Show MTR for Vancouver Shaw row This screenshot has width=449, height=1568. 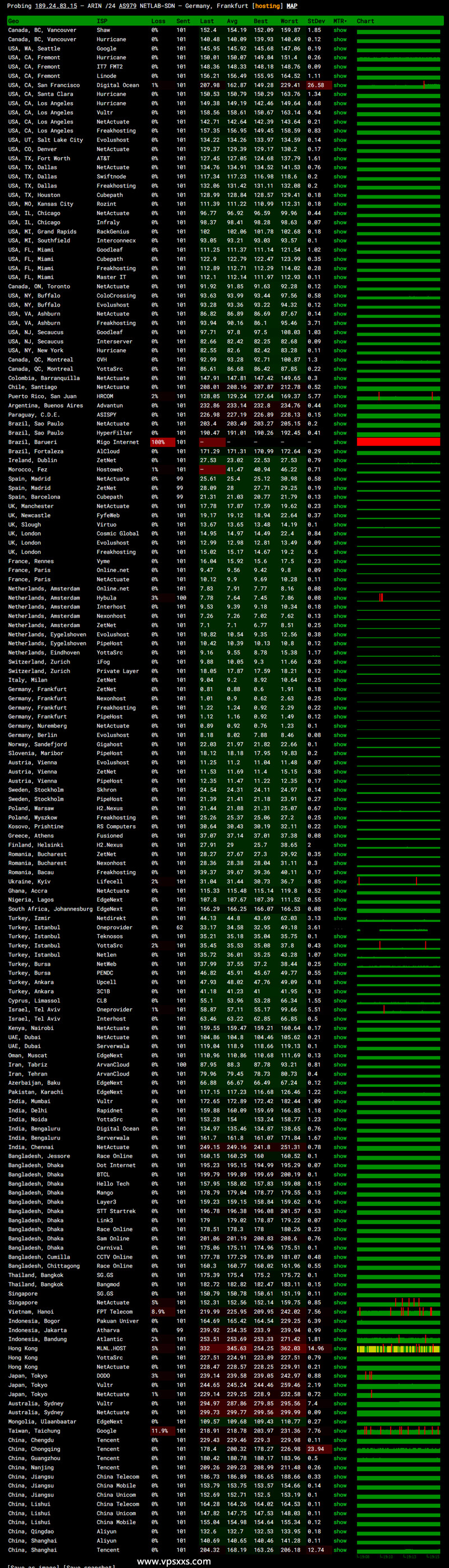coord(340,30)
